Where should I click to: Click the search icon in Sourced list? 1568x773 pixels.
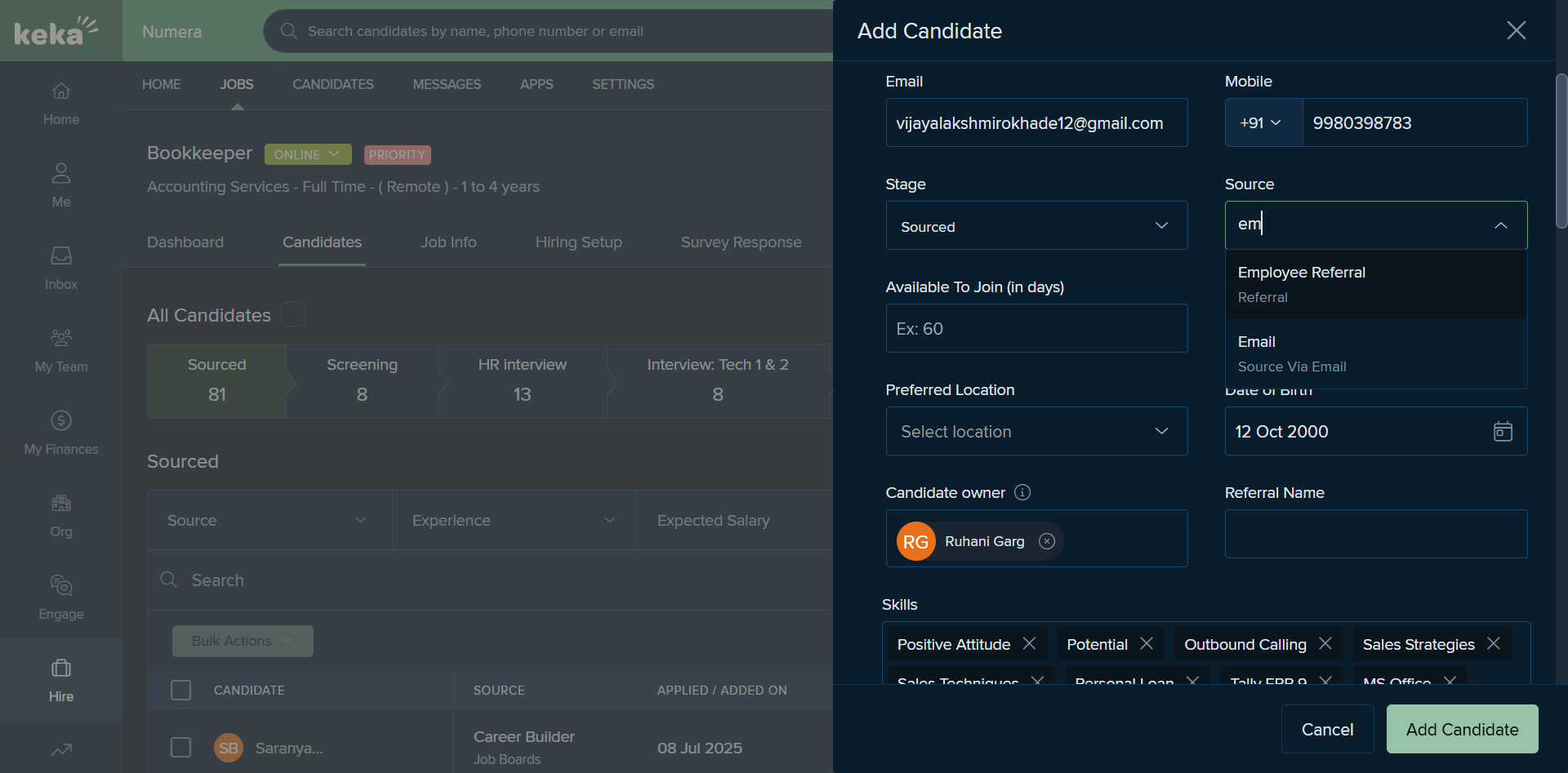point(169,580)
